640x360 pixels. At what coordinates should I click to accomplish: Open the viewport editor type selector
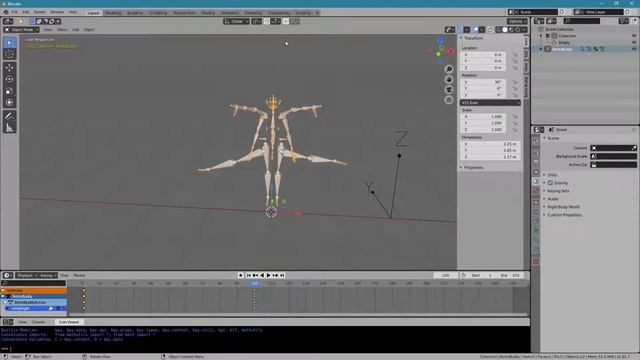tap(8, 21)
